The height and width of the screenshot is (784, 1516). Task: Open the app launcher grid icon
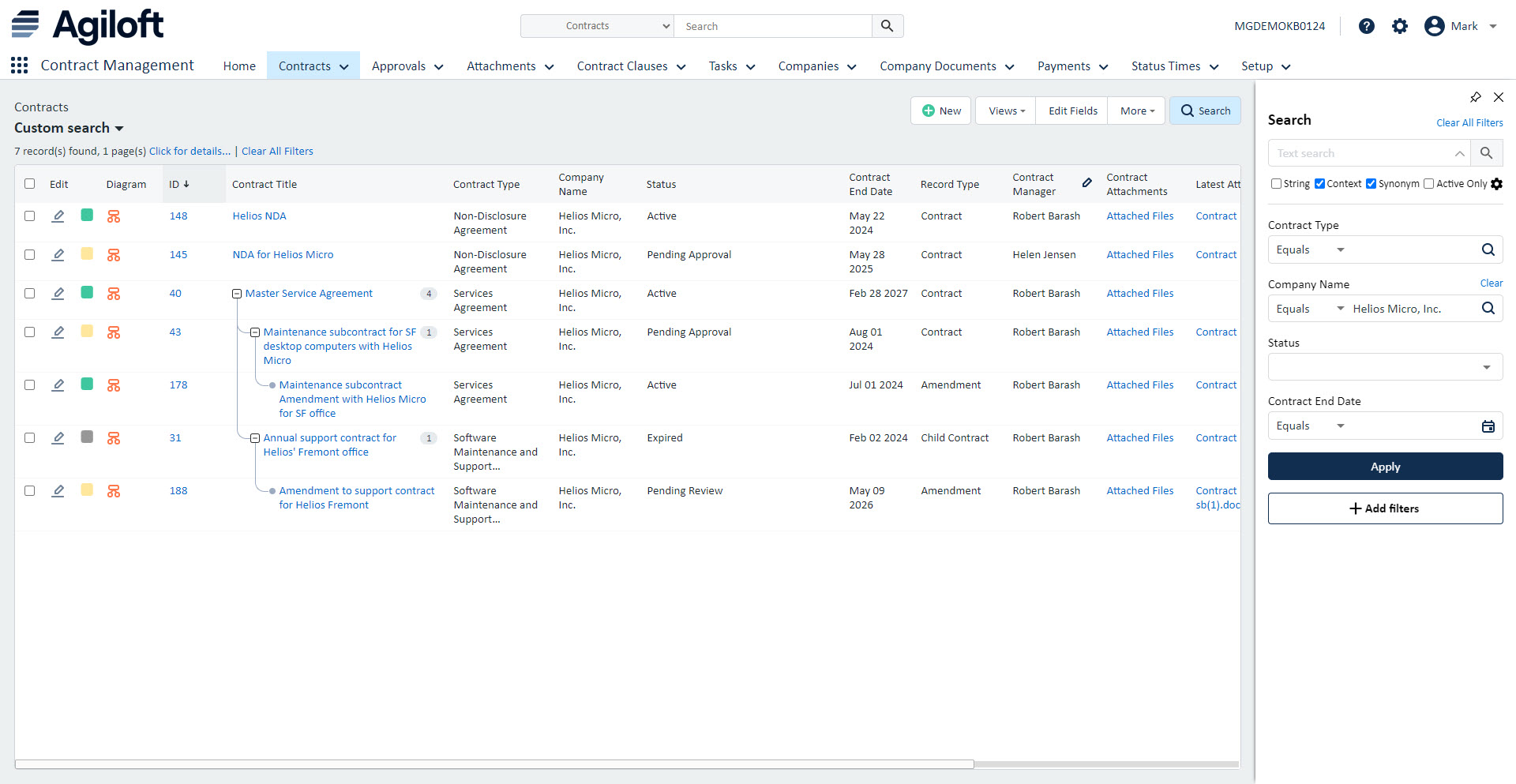[19, 65]
